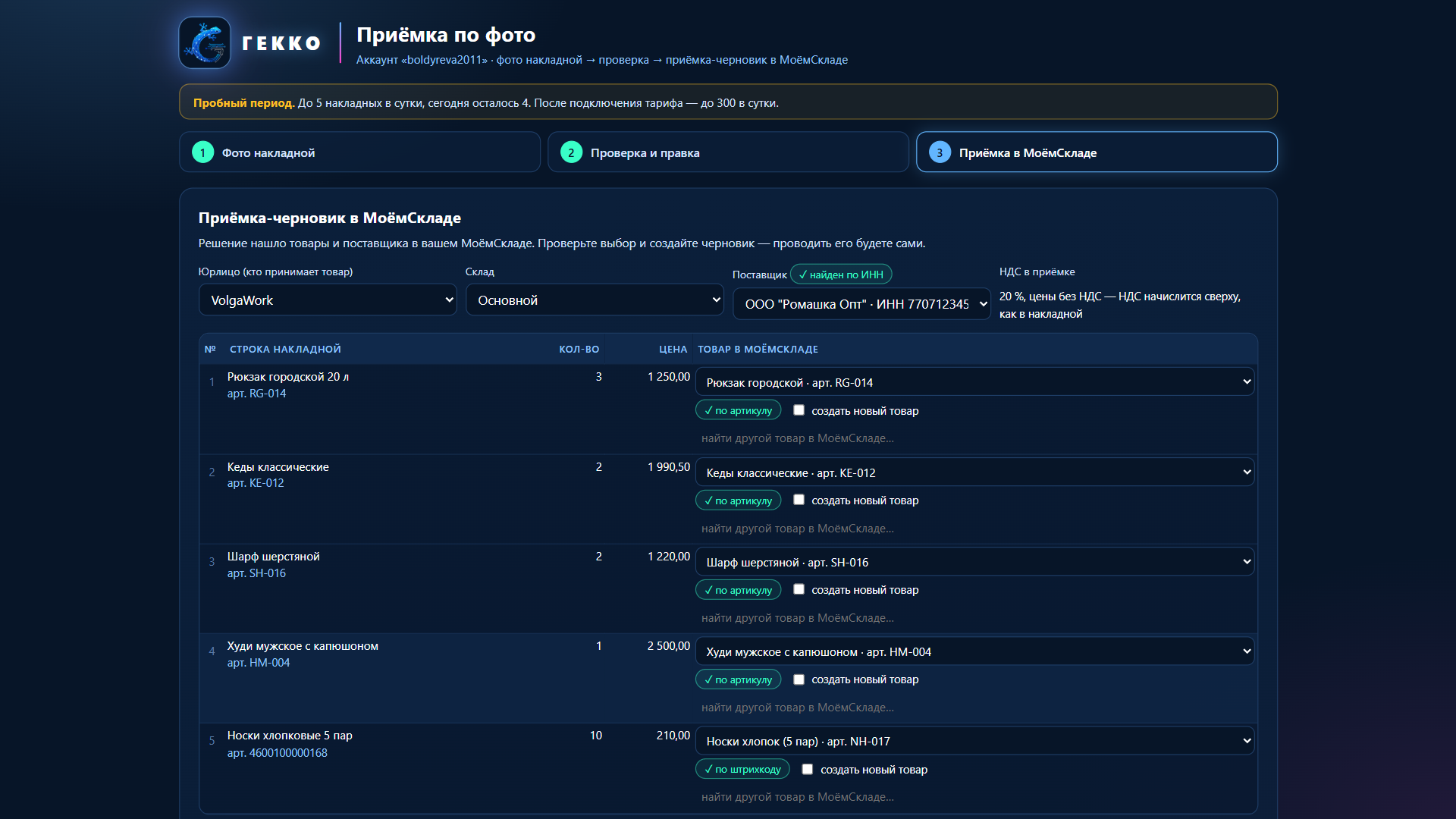Click search field under Рюкзак городской row
This screenshot has height=819, width=1456.
point(974,438)
